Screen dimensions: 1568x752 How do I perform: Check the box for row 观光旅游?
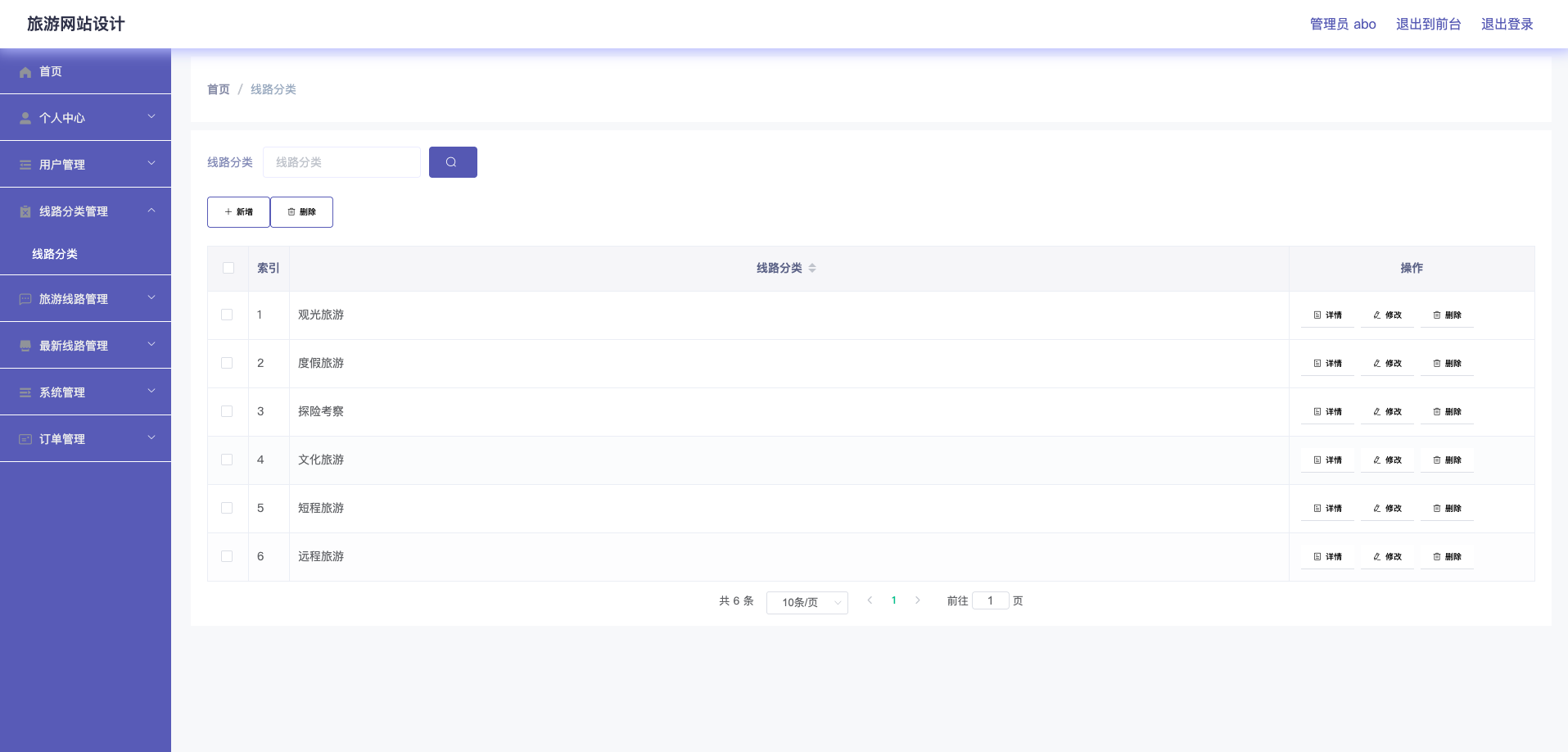click(227, 315)
